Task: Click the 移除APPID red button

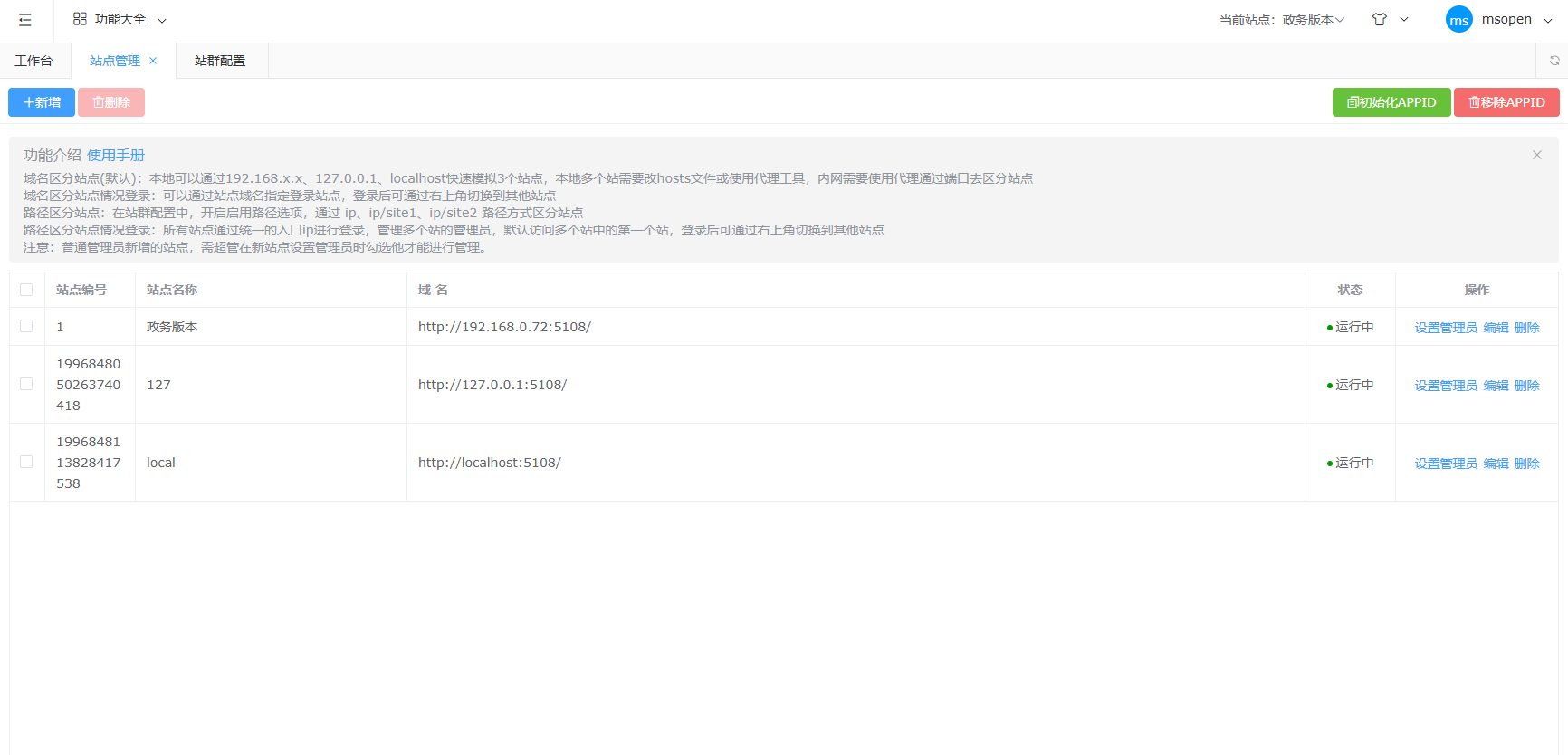Action: pyautogui.click(x=1506, y=102)
